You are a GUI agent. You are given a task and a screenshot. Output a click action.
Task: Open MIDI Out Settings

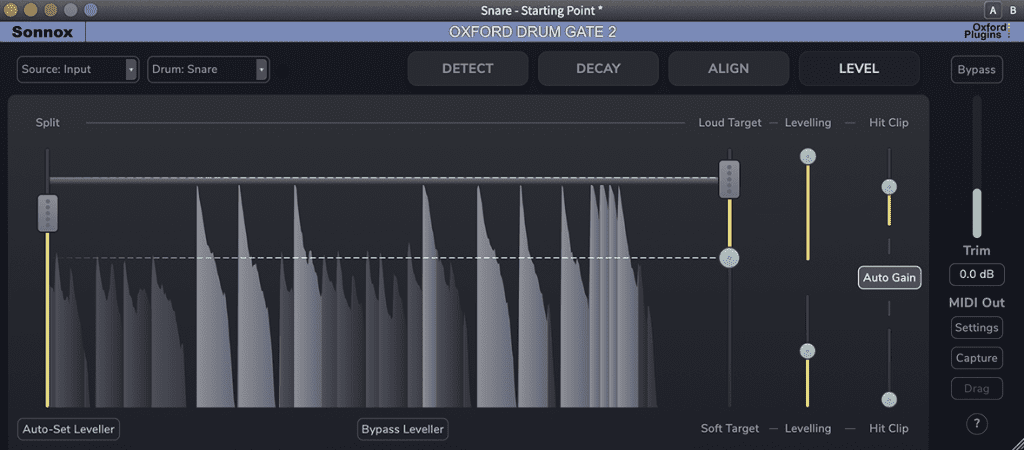point(976,328)
